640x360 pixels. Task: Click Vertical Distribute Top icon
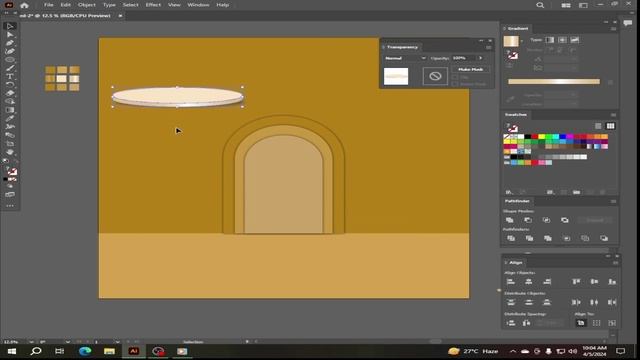point(511,302)
